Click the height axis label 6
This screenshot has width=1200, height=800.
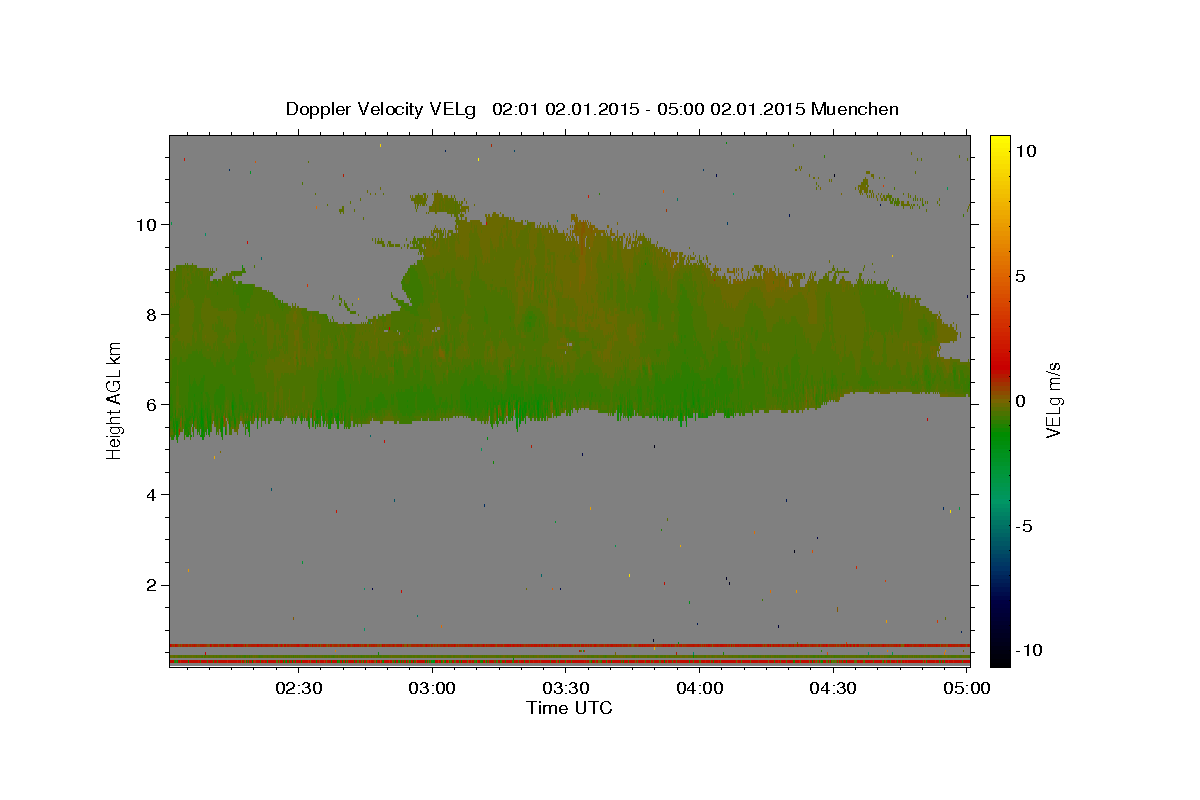(154, 405)
